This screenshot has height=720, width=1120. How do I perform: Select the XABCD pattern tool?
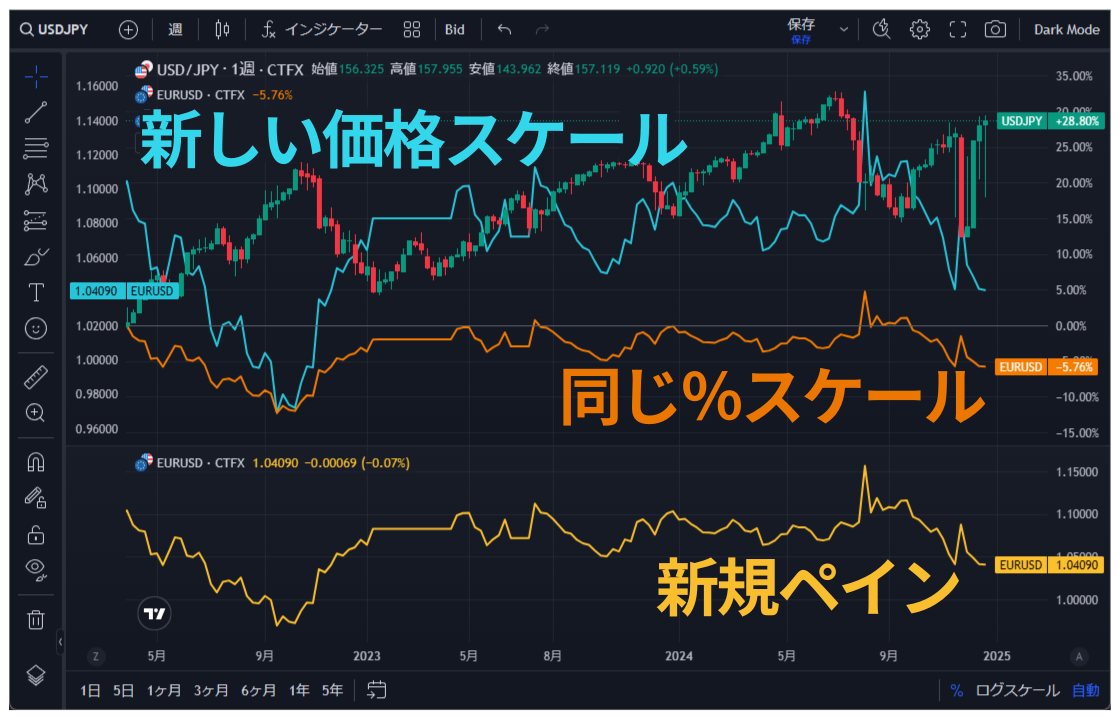[x=36, y=184]
